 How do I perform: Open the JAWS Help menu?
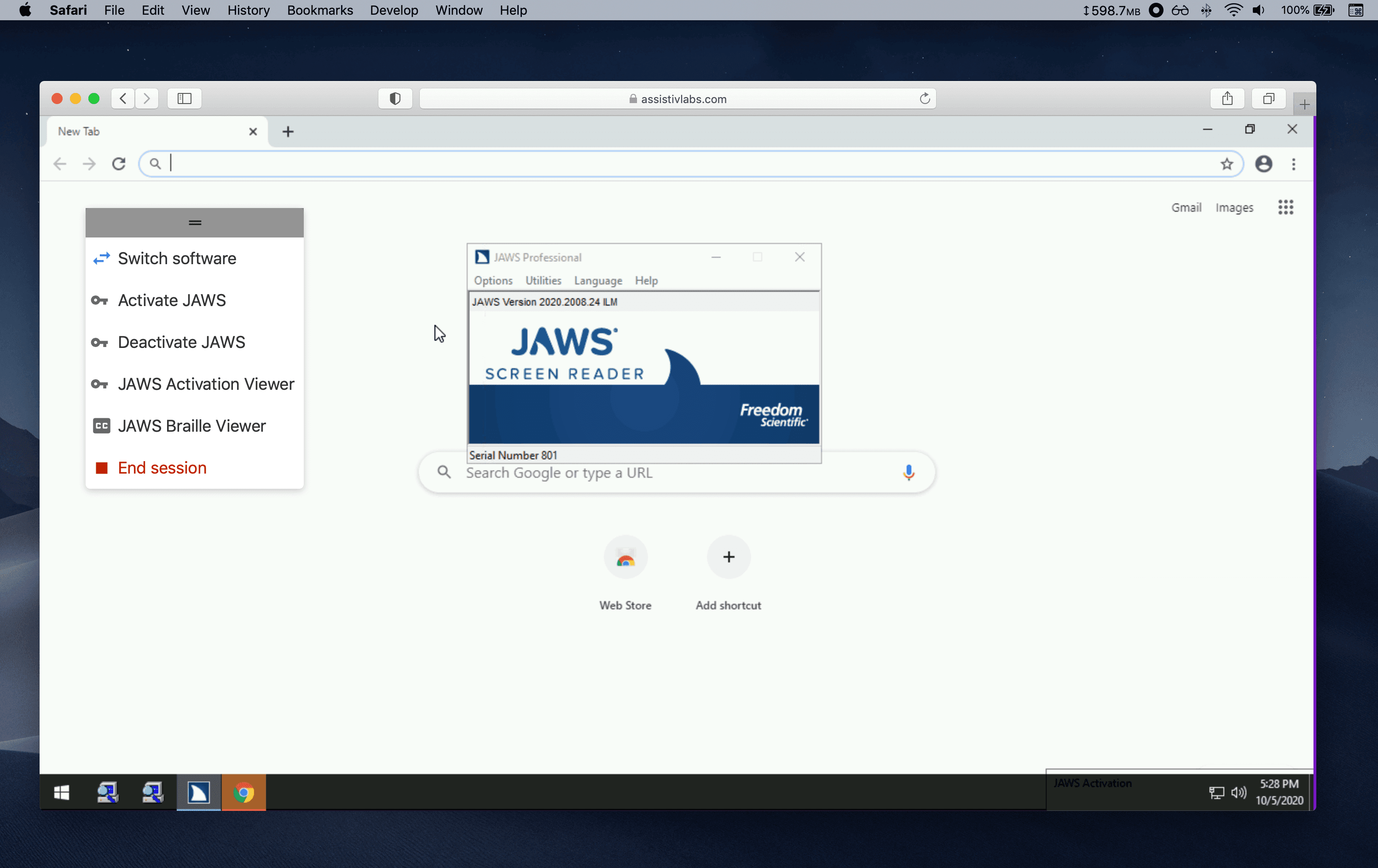pos(646,280)
